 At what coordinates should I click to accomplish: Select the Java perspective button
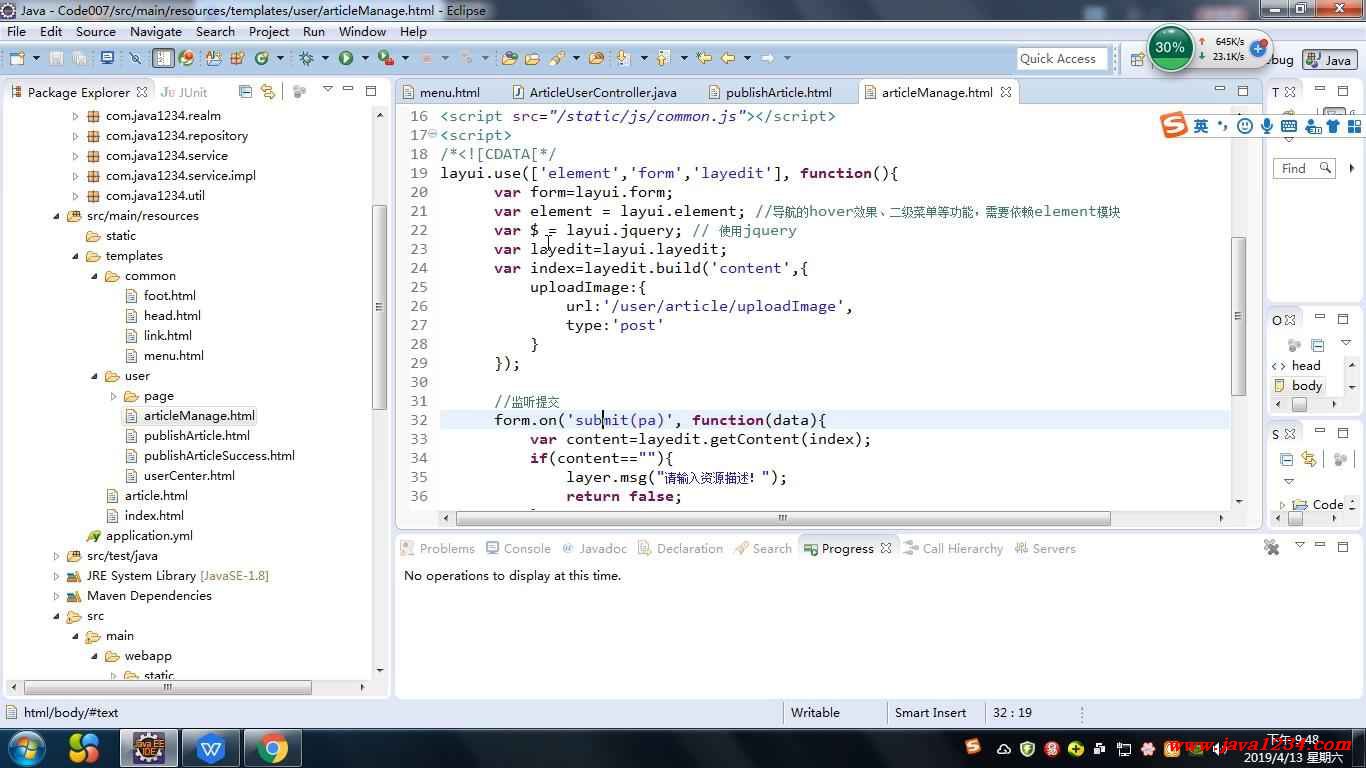(x=1329, y=59)
